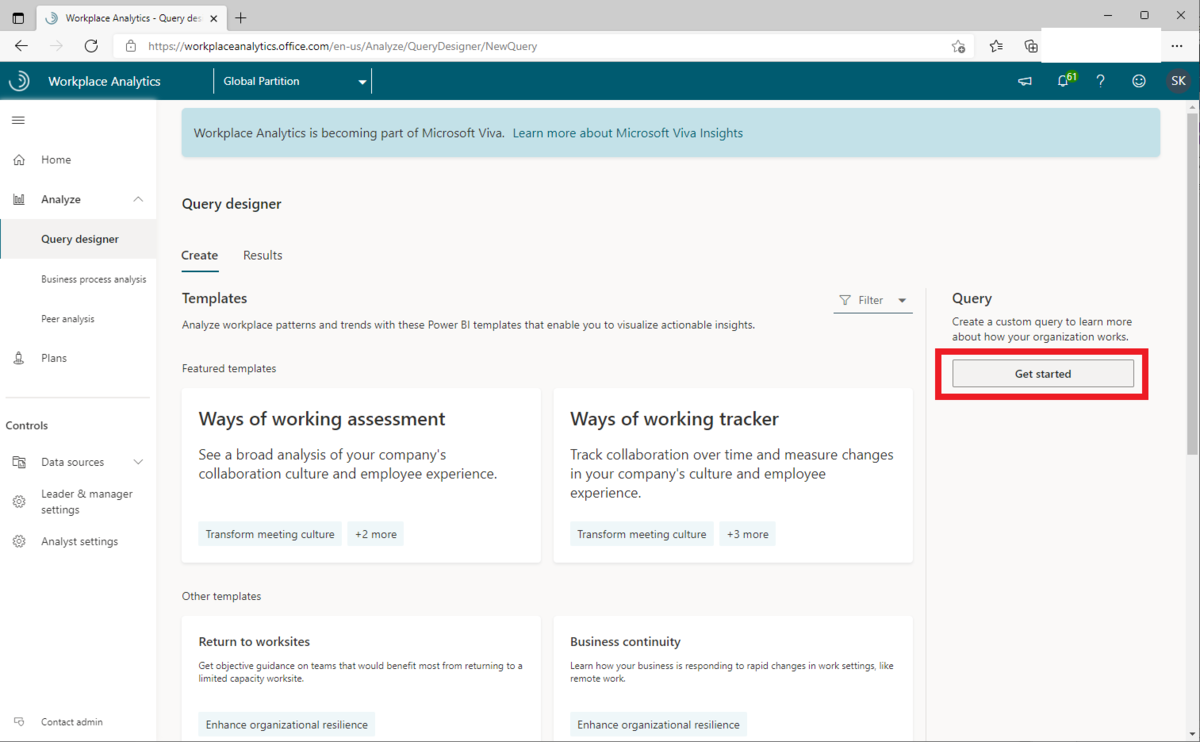
Task: Click Learn more about Microsoft Viva Insights
Action: (x=628, y=133)
